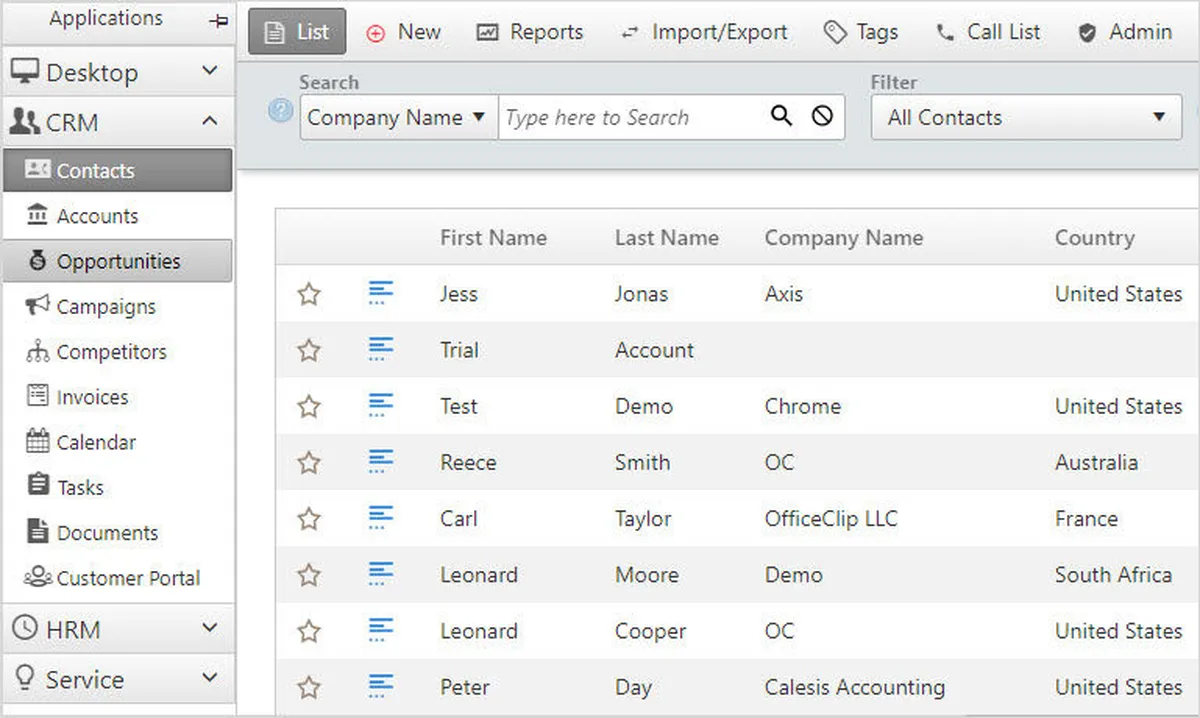1200x718 pixels.
Task: Expand the HRM section
Action: point(209,628)
